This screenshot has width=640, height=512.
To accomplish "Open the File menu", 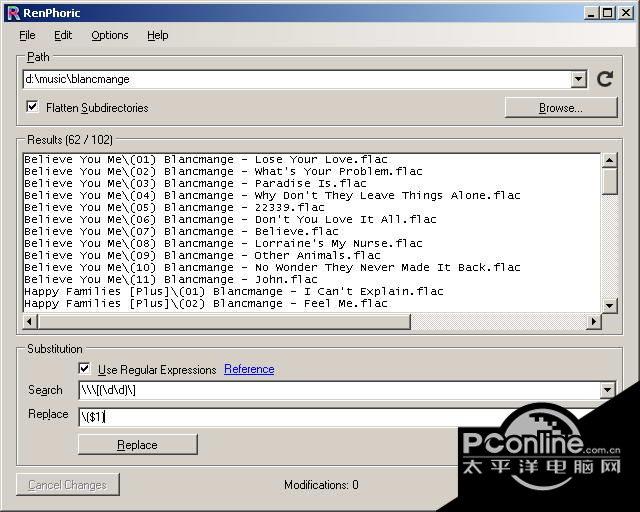I will [27, 35].
